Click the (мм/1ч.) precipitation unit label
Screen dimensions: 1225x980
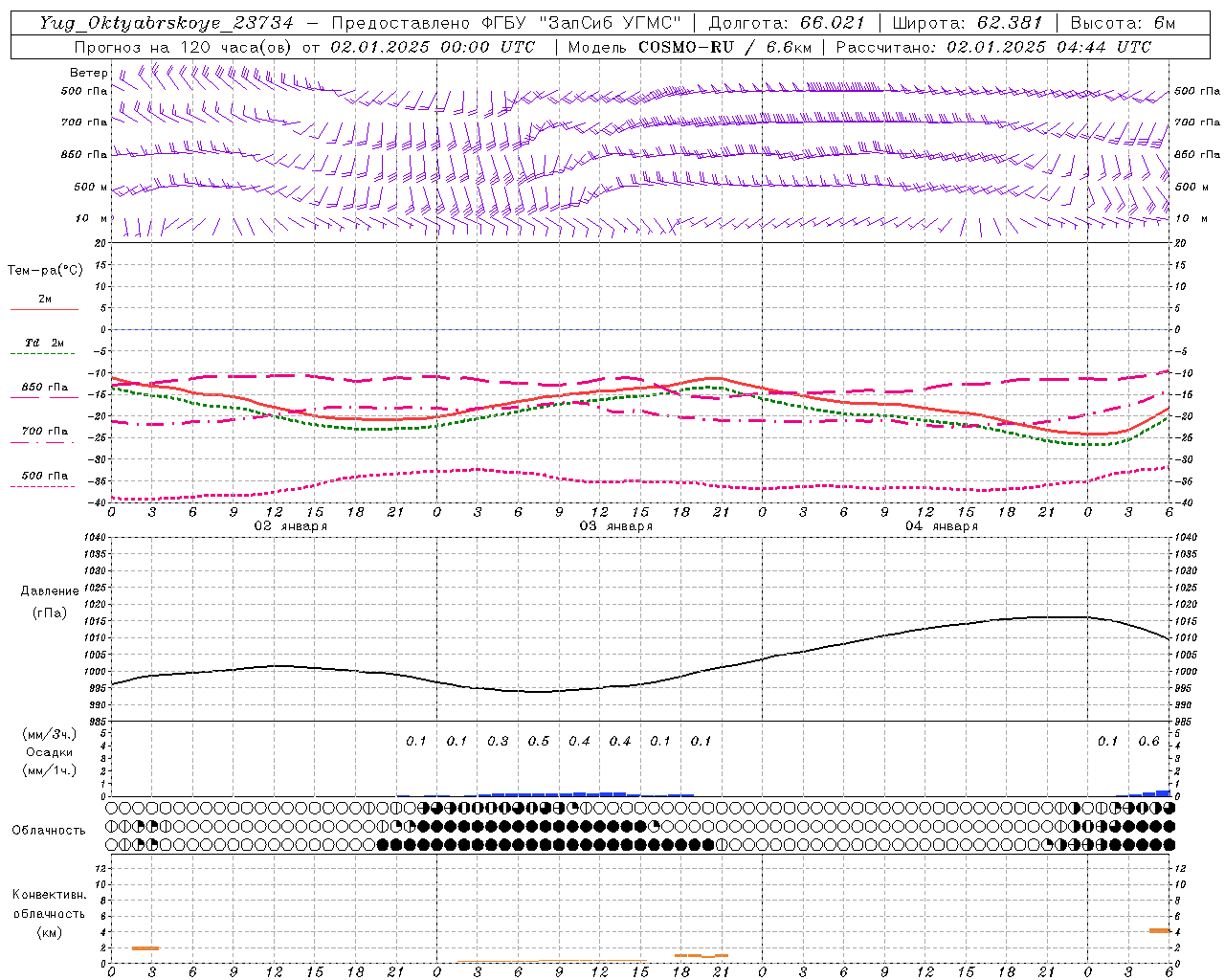pos(49,770)
